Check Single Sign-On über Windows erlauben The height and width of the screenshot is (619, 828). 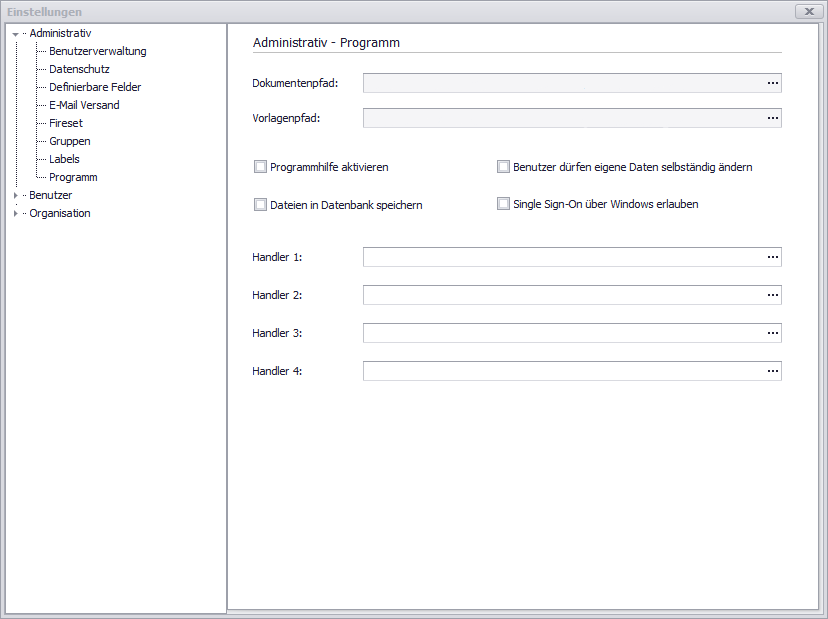(x=504, y=204)
